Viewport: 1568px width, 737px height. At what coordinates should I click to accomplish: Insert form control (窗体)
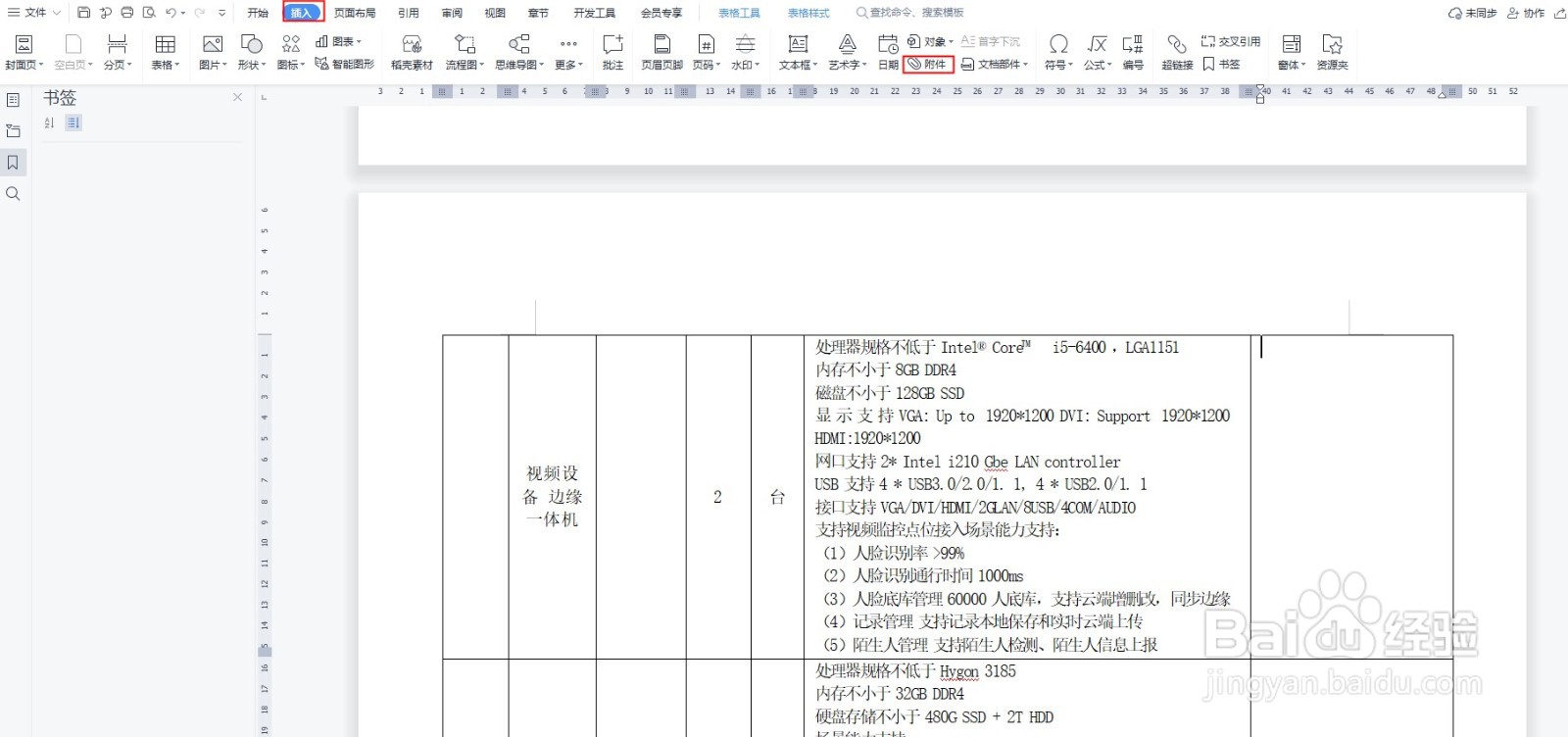(1292, 52)
